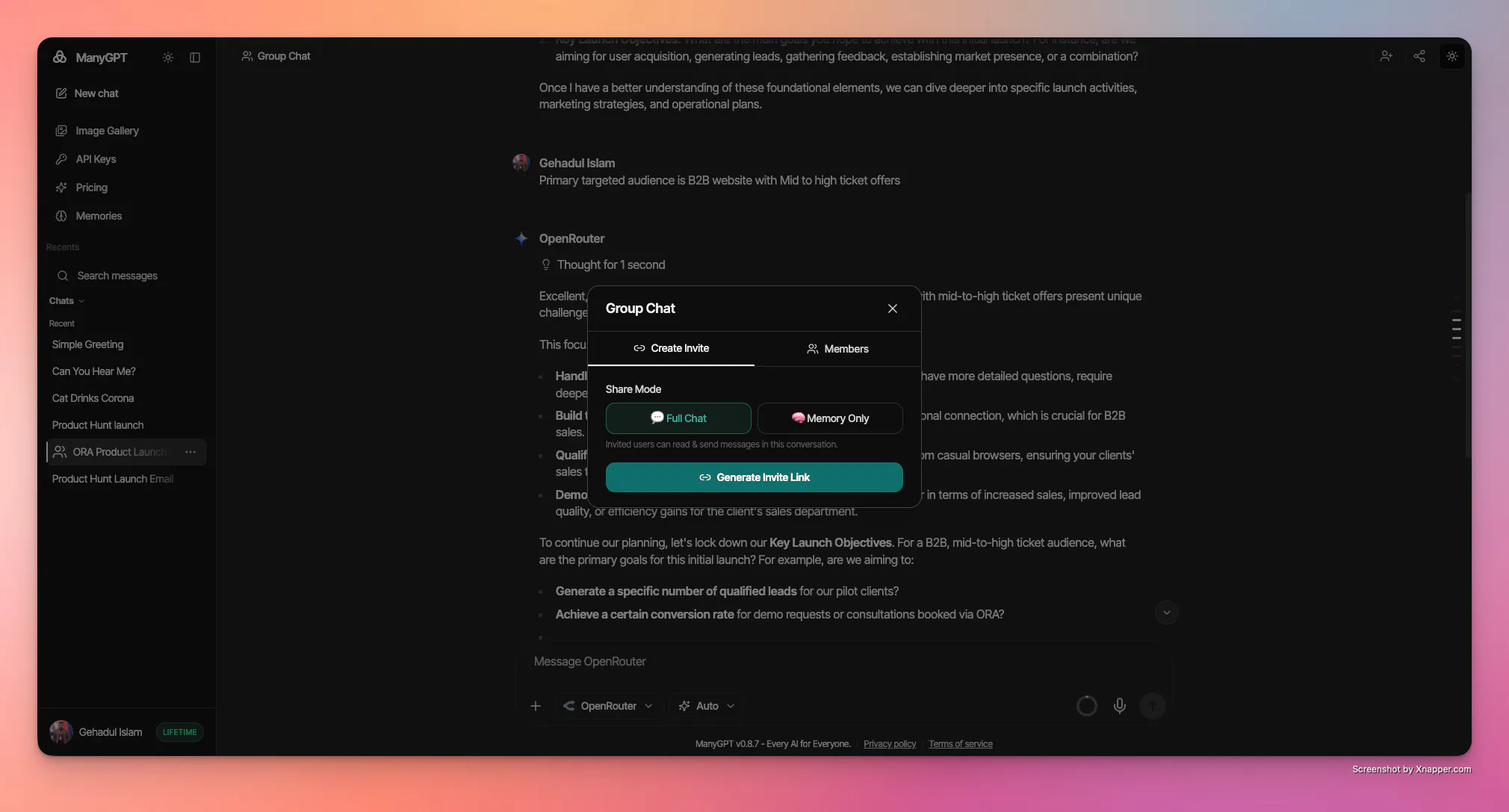Click the message outline navigation markers

[x=1457, y=329]
